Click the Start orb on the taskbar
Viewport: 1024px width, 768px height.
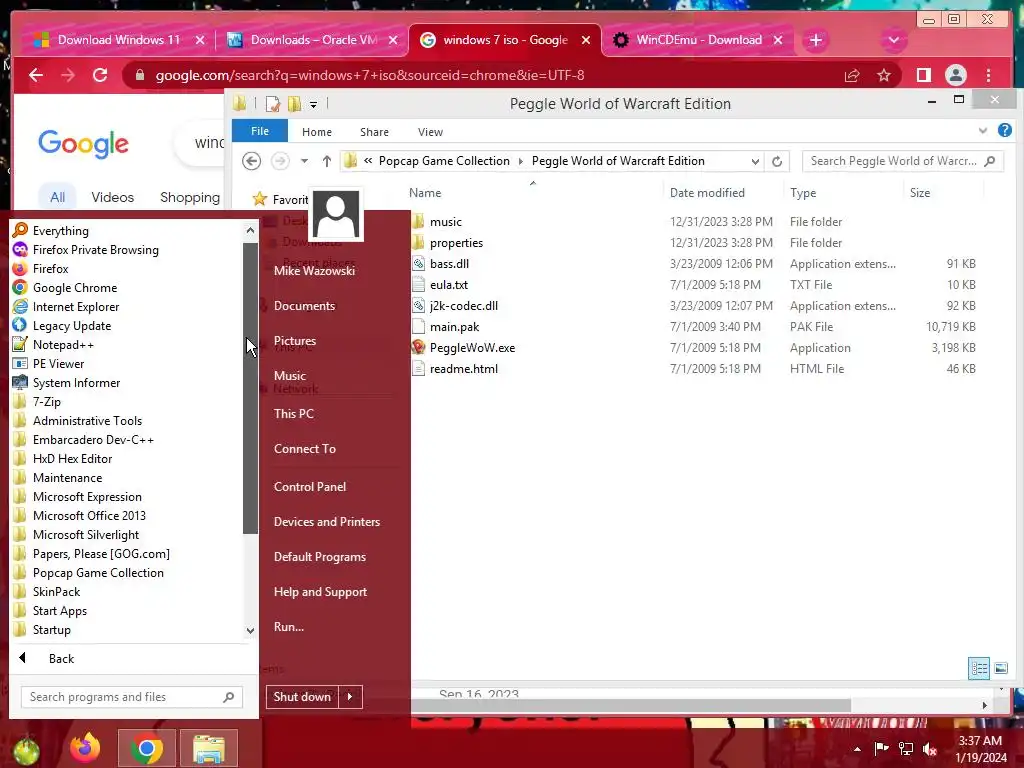[x=26, y=750]
